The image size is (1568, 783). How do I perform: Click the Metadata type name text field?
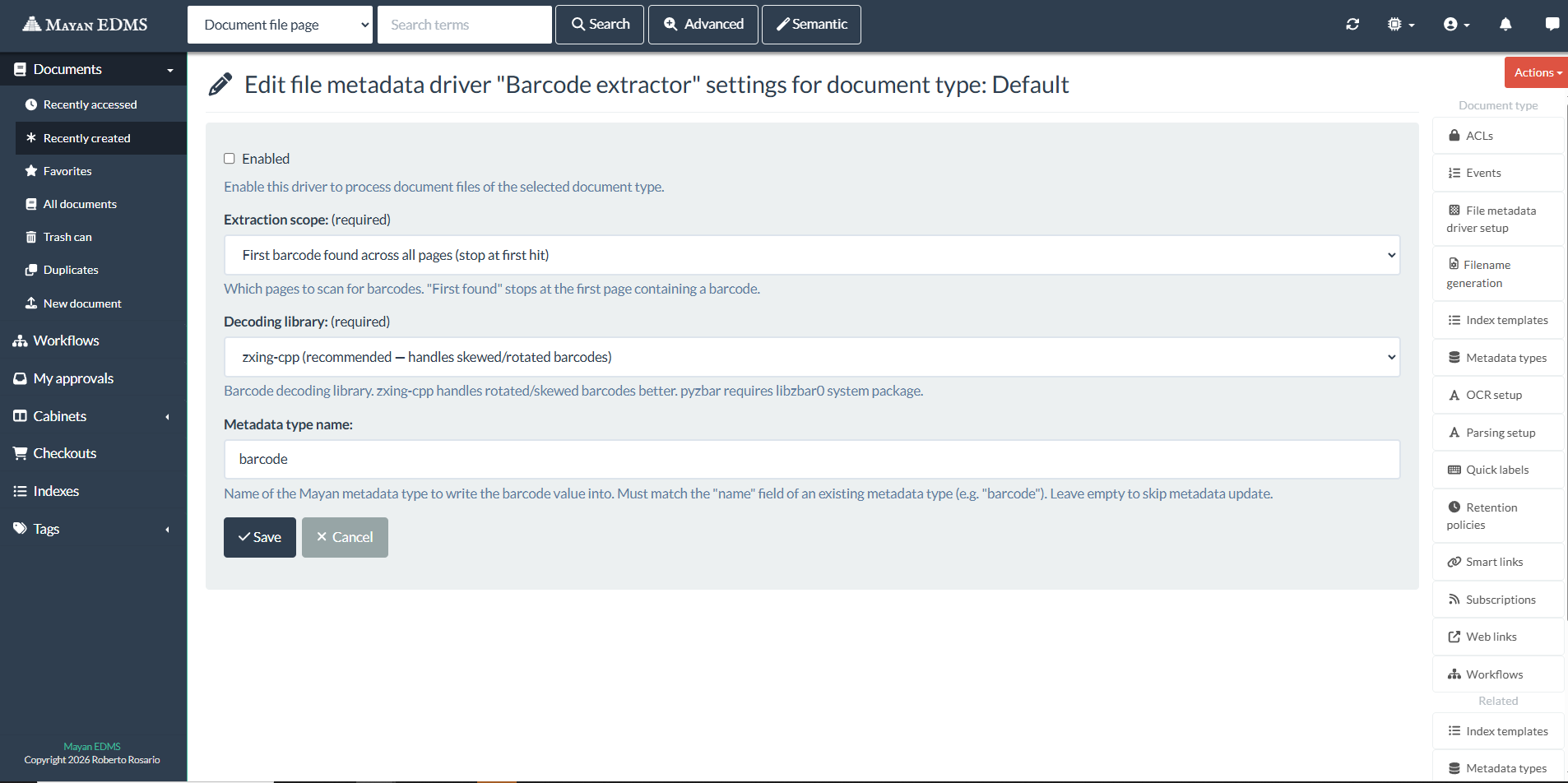(x=812, y=459)
